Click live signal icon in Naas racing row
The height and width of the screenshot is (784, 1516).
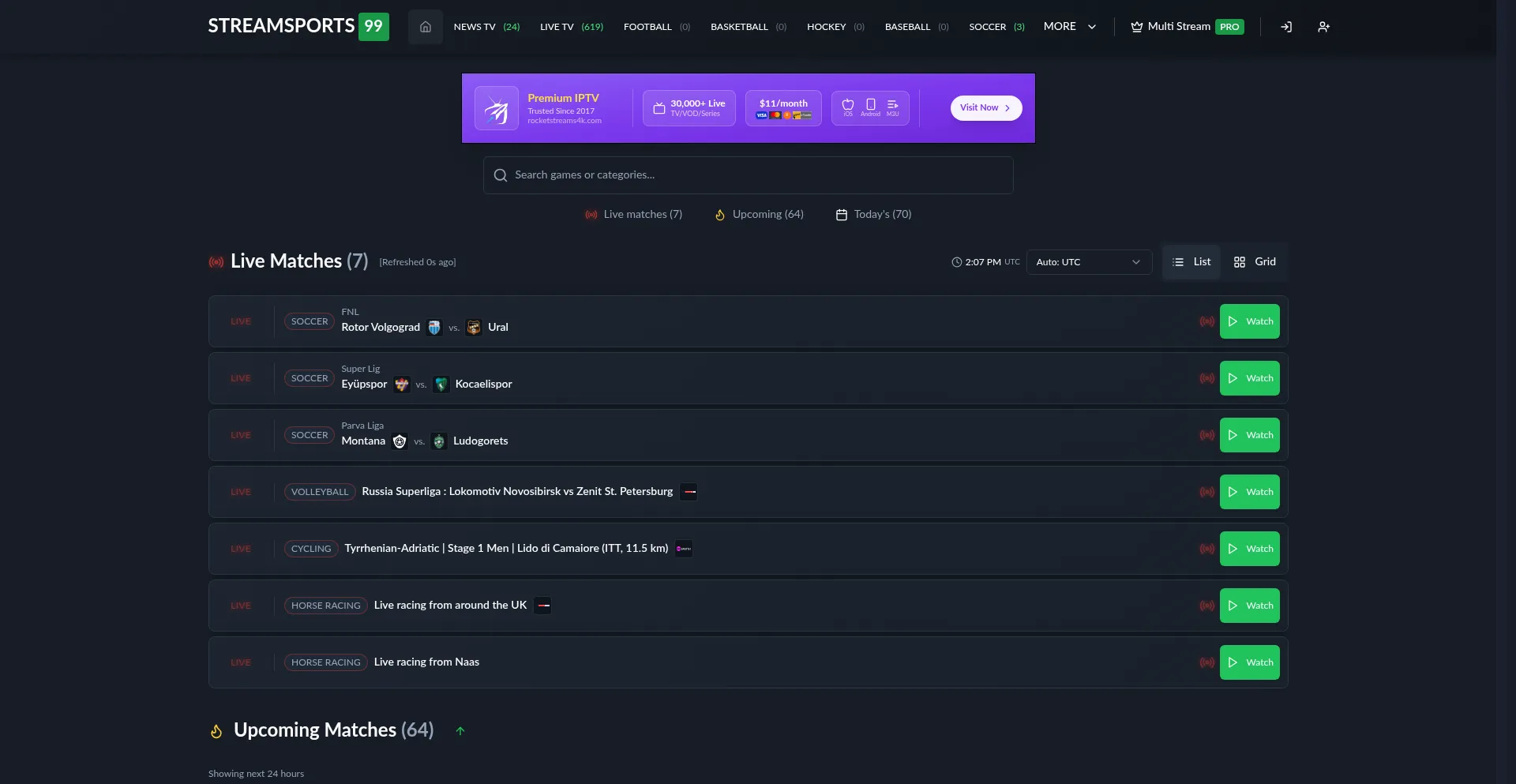[x=1207, y=662]
